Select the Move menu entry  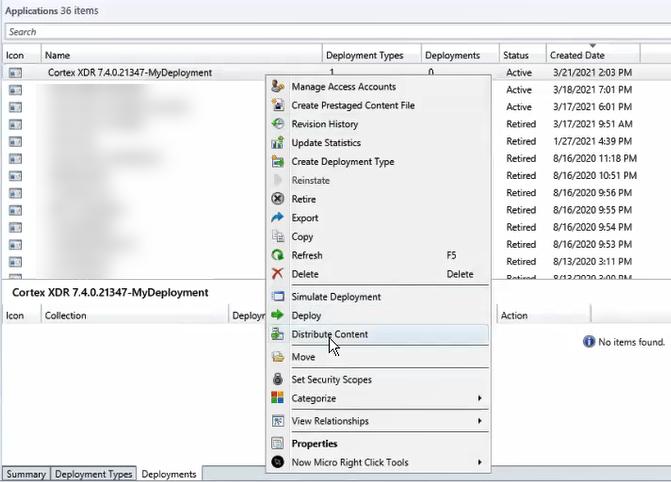(378, 357)
